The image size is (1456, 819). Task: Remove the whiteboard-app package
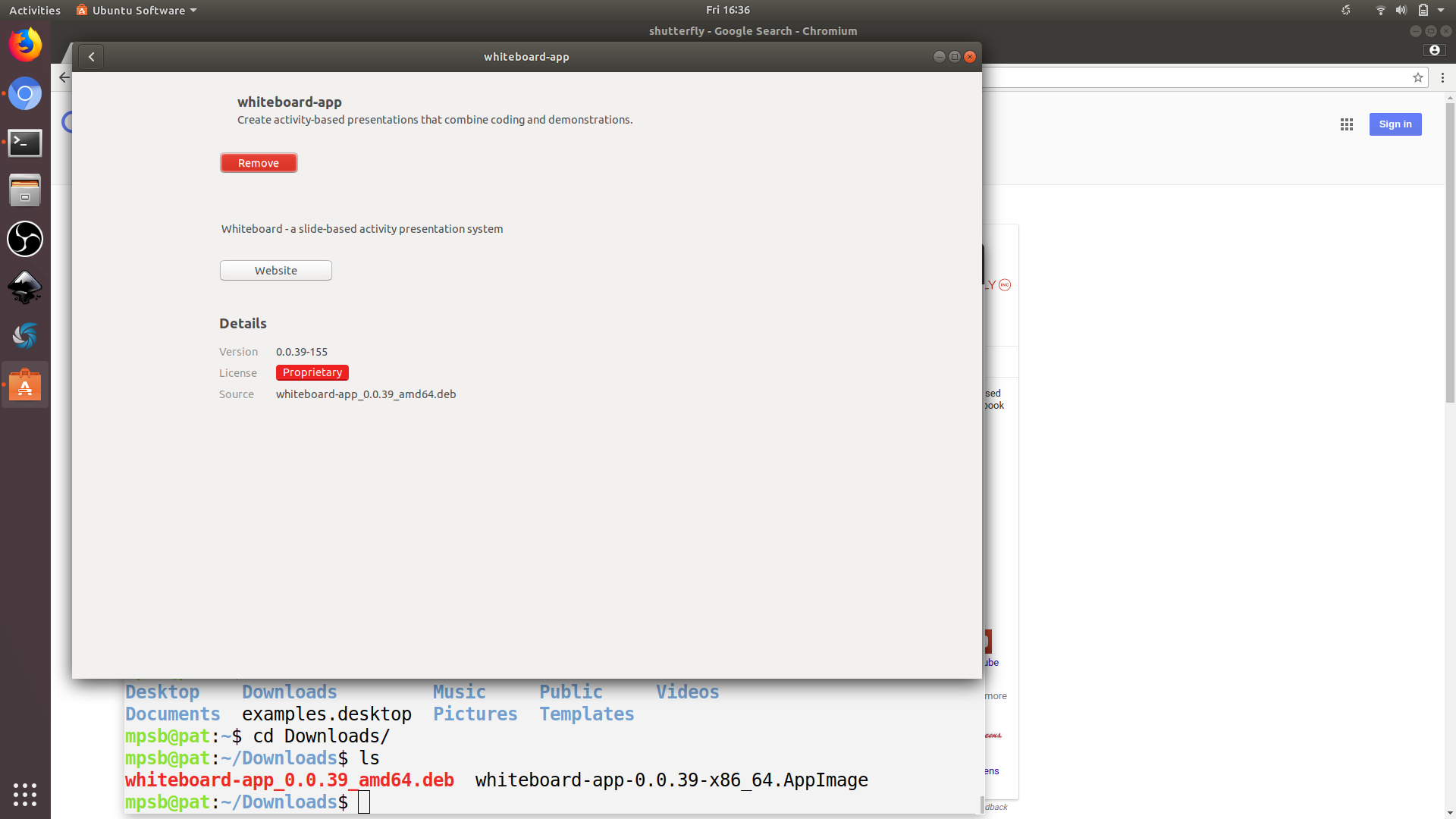coord(259,163)
